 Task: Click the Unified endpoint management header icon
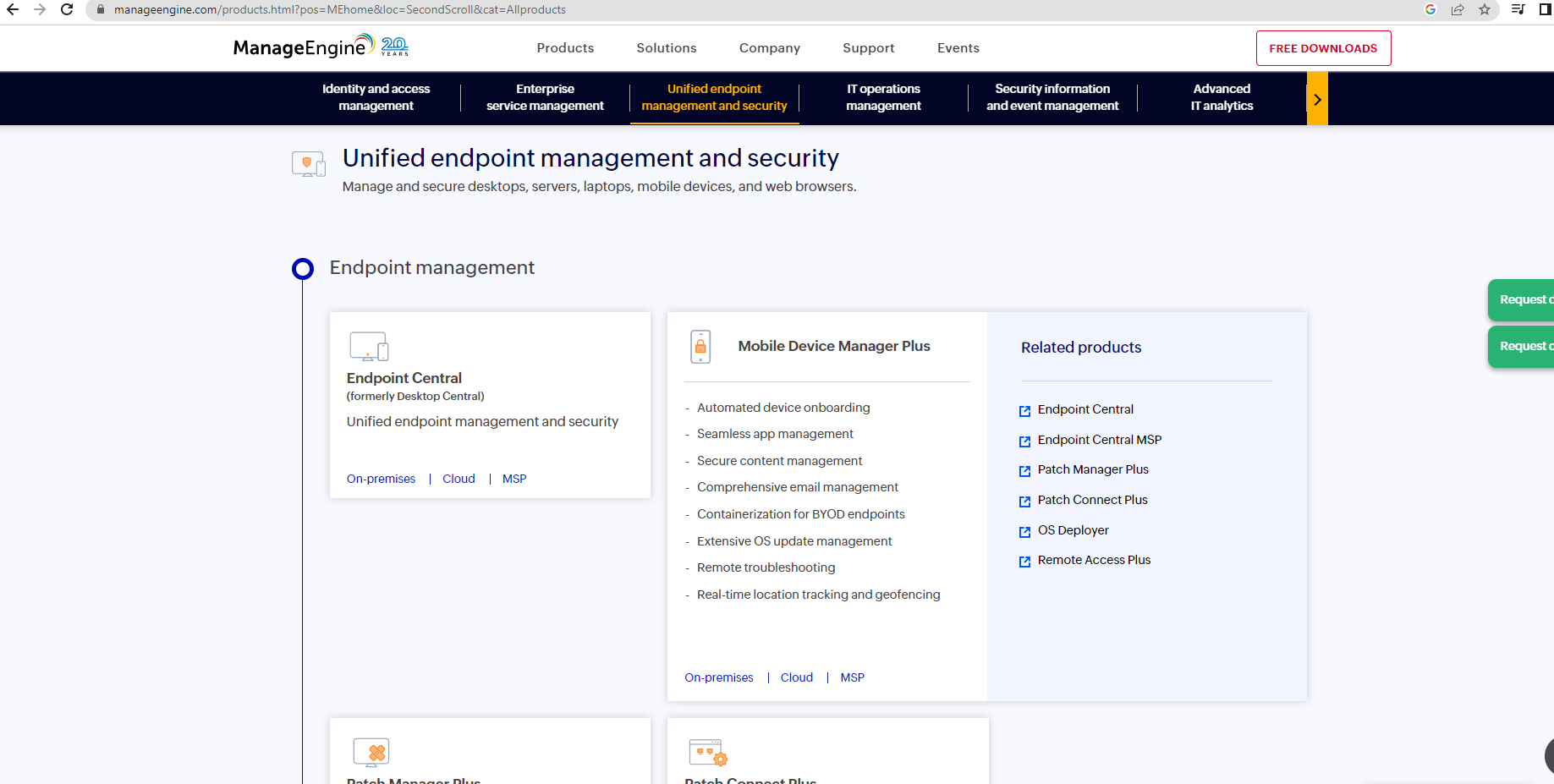308,164
